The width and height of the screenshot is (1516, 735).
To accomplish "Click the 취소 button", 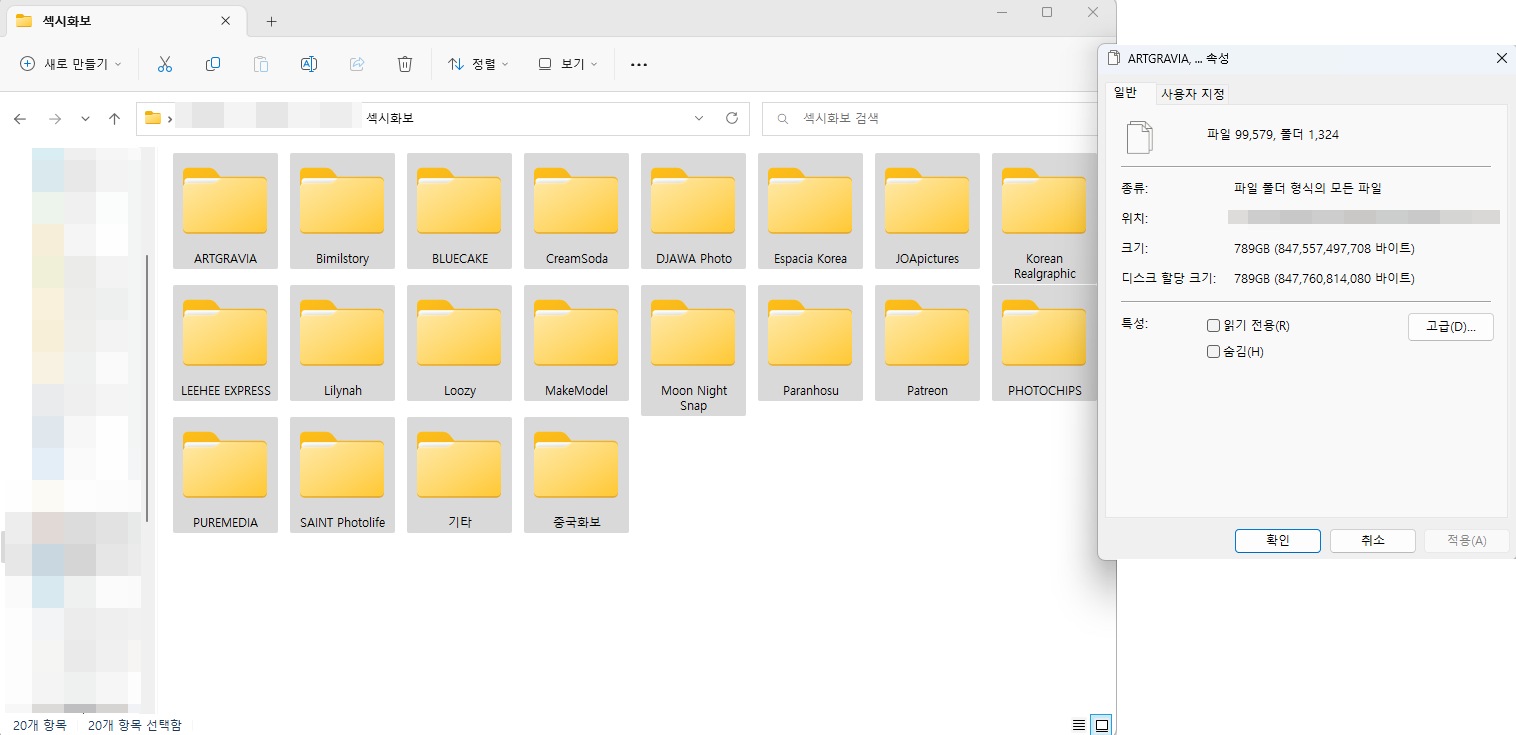I will [x=1372, y=540].
